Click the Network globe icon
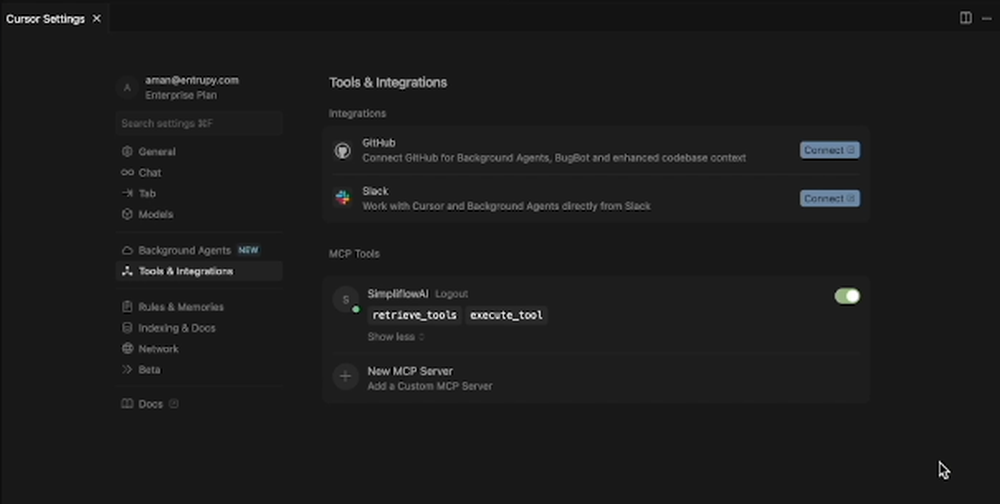The width and height of the screenshot is (1000, 504). click(127, 349)
